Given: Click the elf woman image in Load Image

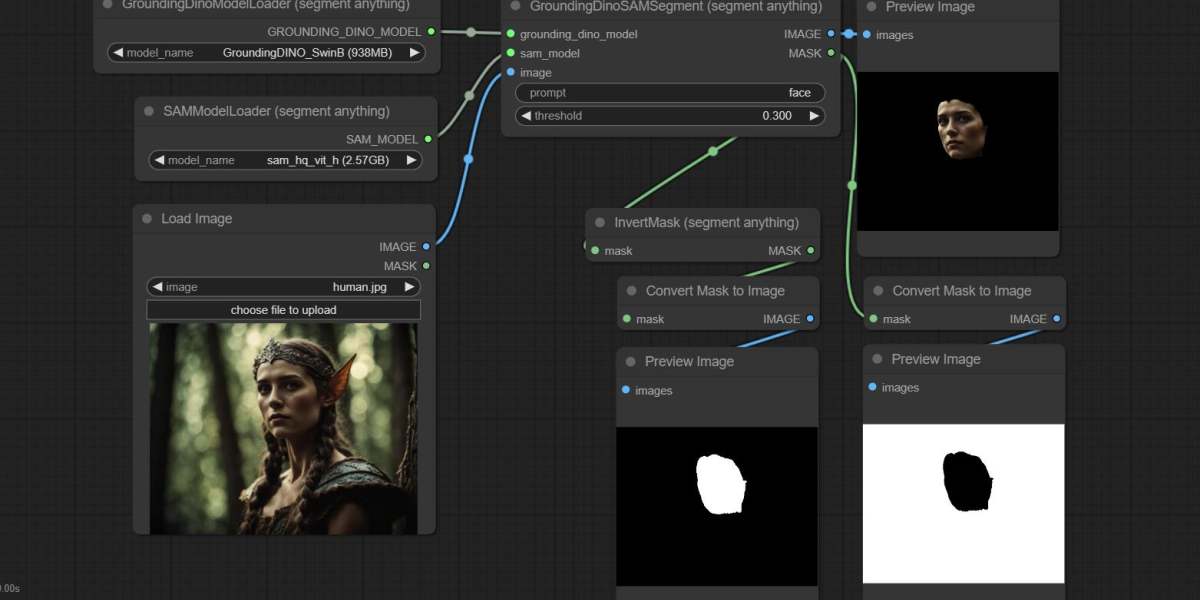Looking at the screenshot, I should [x=283, y=428].
